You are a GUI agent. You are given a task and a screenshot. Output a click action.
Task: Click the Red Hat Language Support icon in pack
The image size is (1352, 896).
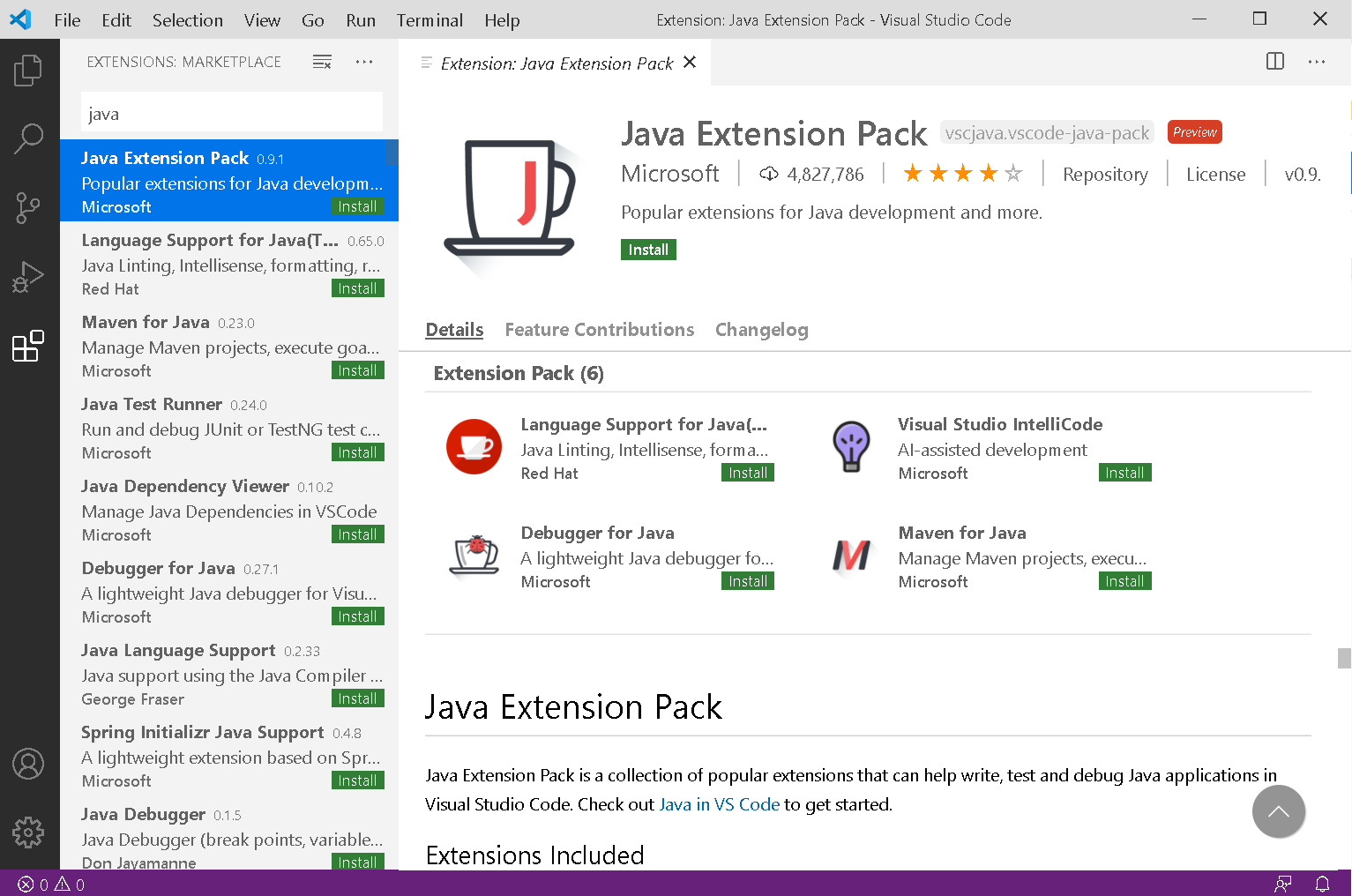(474, 446)
